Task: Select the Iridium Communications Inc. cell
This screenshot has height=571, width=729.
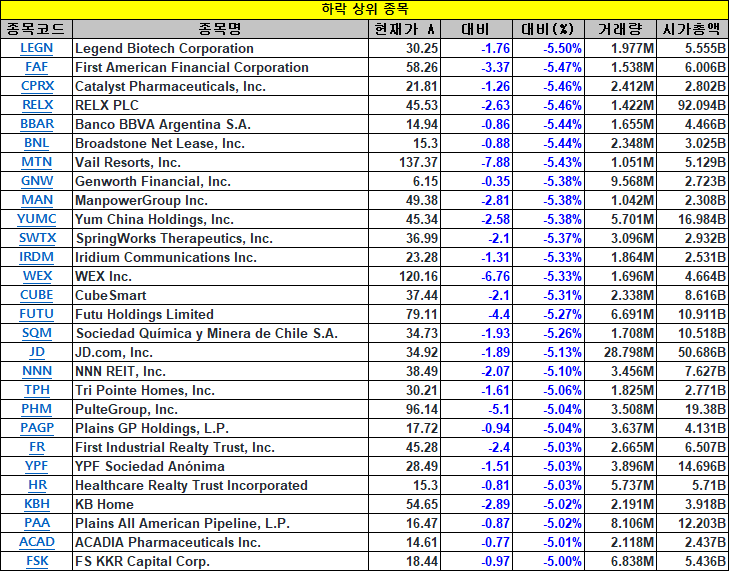Action: coord(220,257)
